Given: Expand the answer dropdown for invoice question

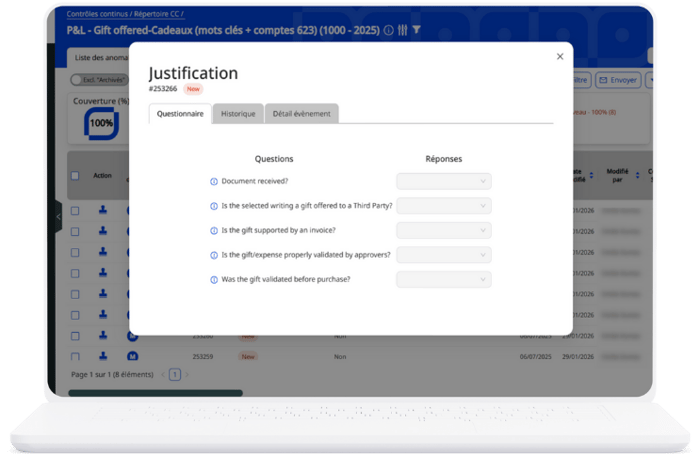Looking at the screenshot, I should [443, 230].
